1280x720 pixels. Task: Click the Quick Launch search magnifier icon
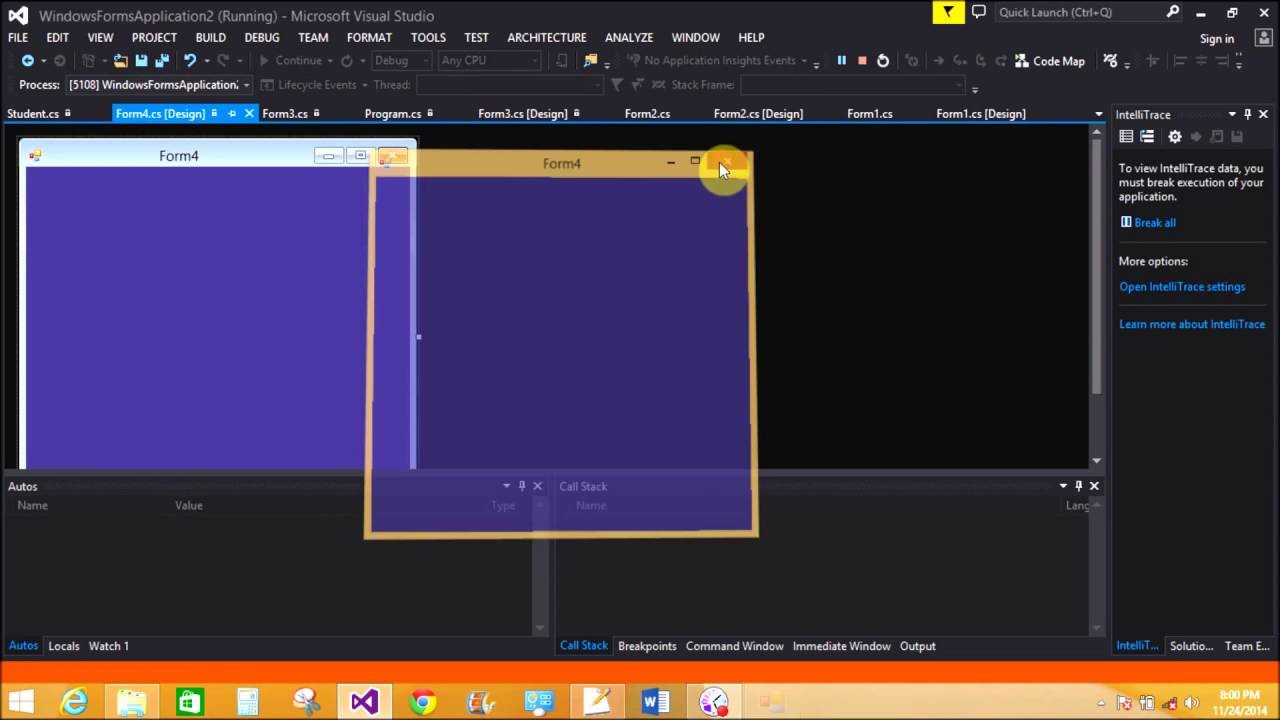click(1173, 12)
